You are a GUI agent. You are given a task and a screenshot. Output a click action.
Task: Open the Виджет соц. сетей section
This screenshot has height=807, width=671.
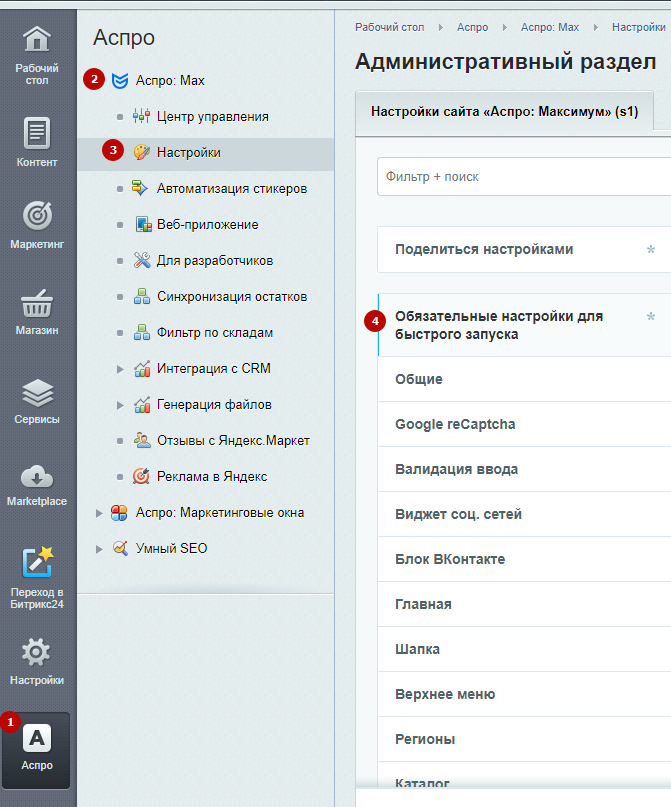524,514
